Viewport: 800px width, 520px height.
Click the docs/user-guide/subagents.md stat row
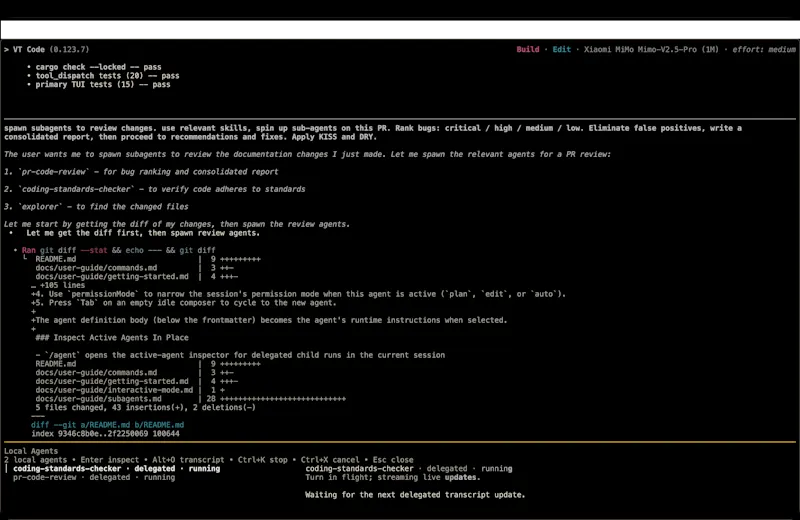(x=190, y=399)
